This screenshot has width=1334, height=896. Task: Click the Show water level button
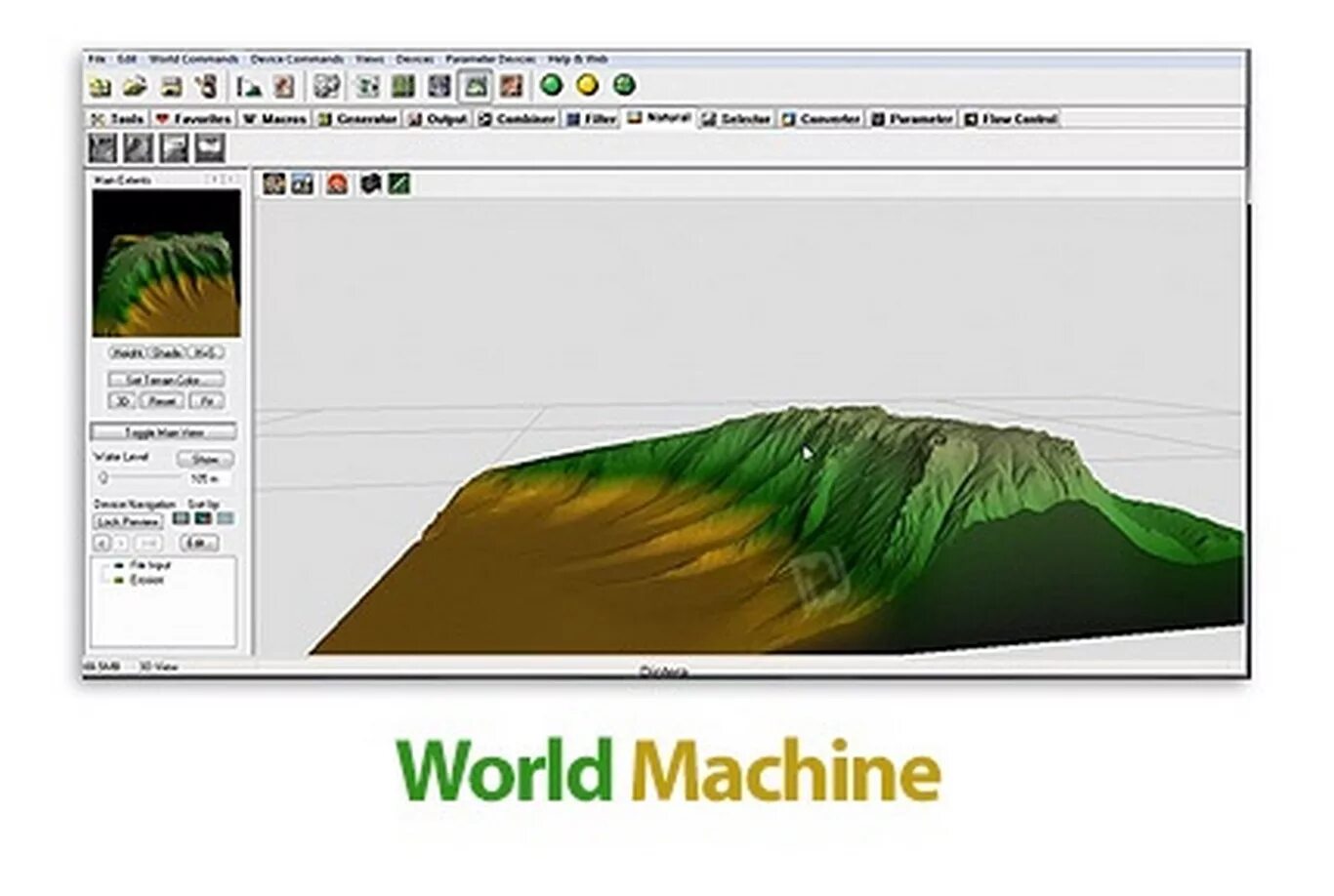(x=205, y=459)
